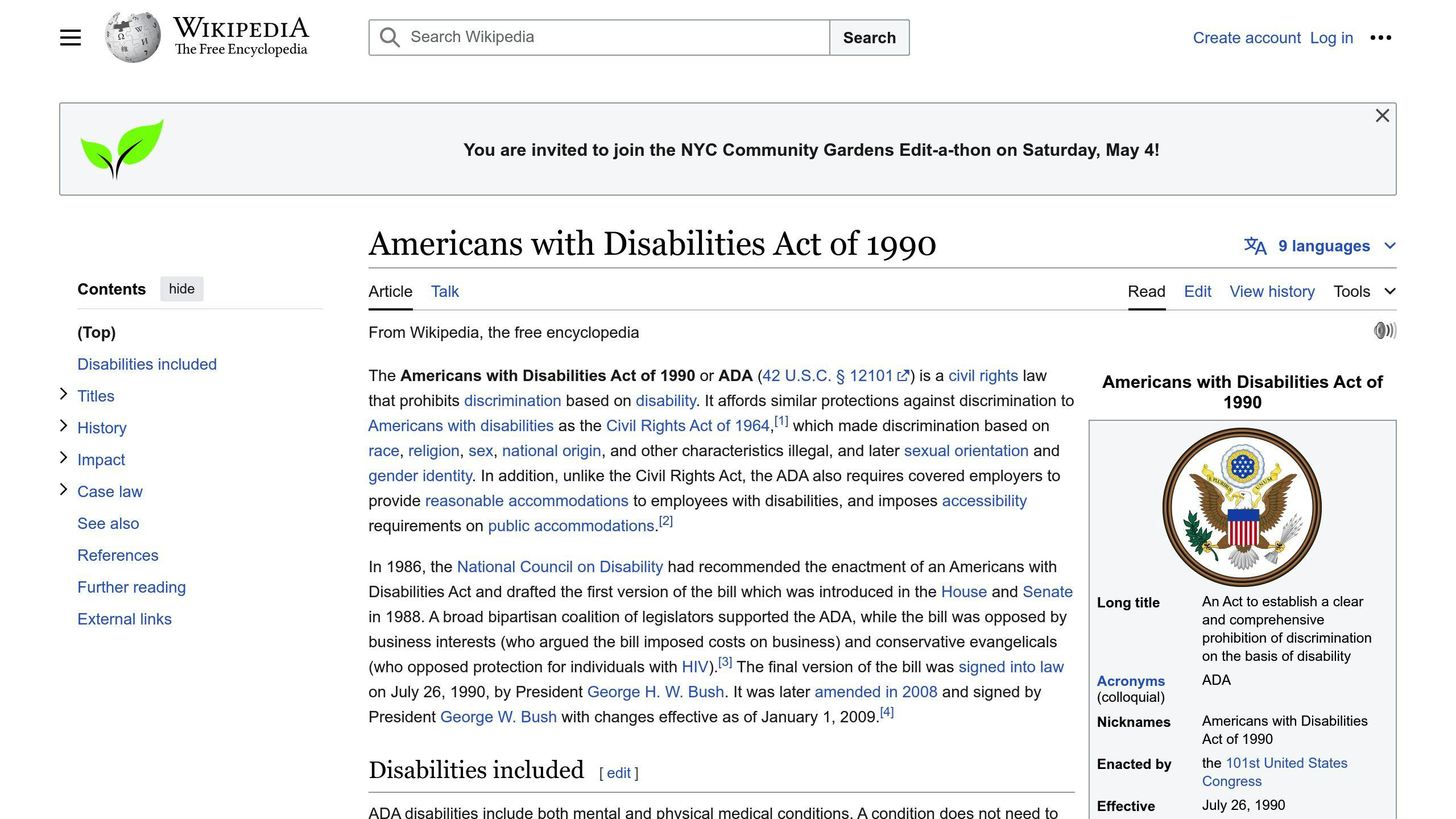Open the ellipsis more-options menu

1381,37
